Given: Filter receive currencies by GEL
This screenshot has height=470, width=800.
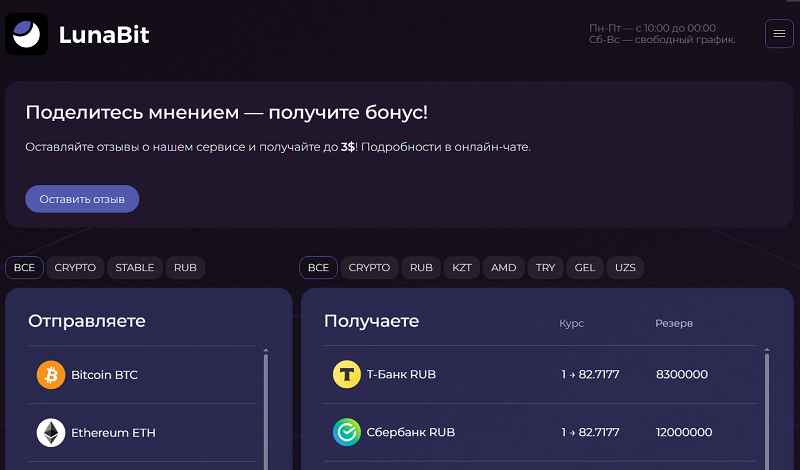Looking at the screenshot, I should point(585,267).
